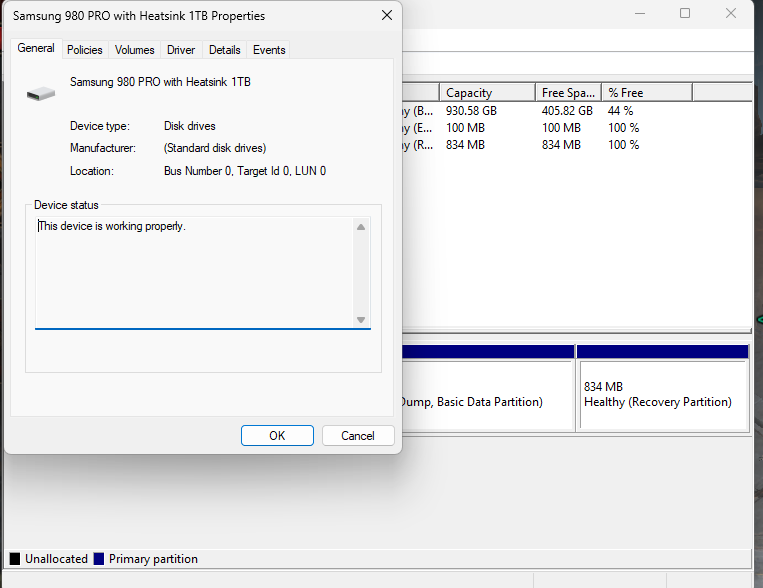
Task: Click device status scroll up arrow
Action: coord(361,227)
